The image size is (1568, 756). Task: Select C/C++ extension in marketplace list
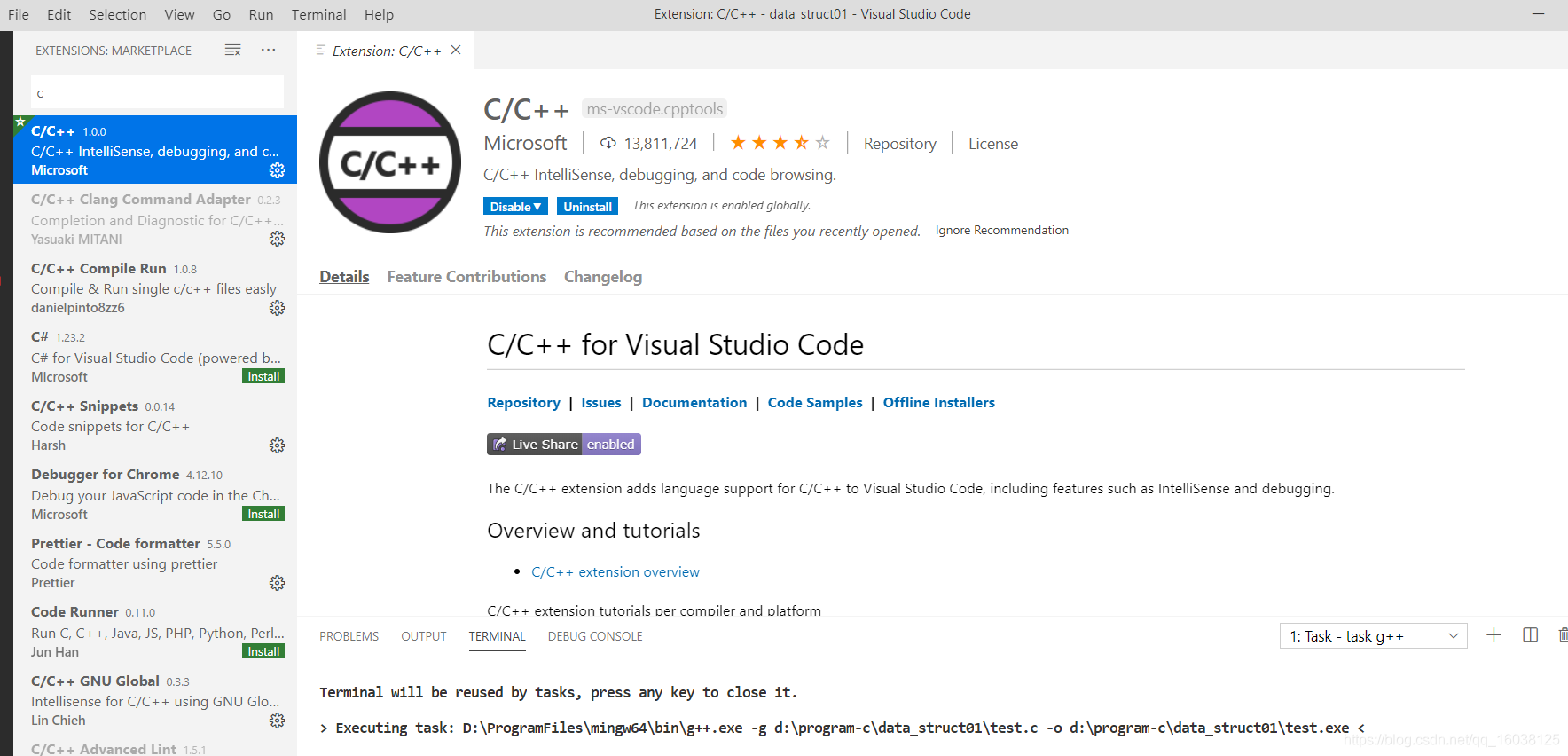[155, 150]
